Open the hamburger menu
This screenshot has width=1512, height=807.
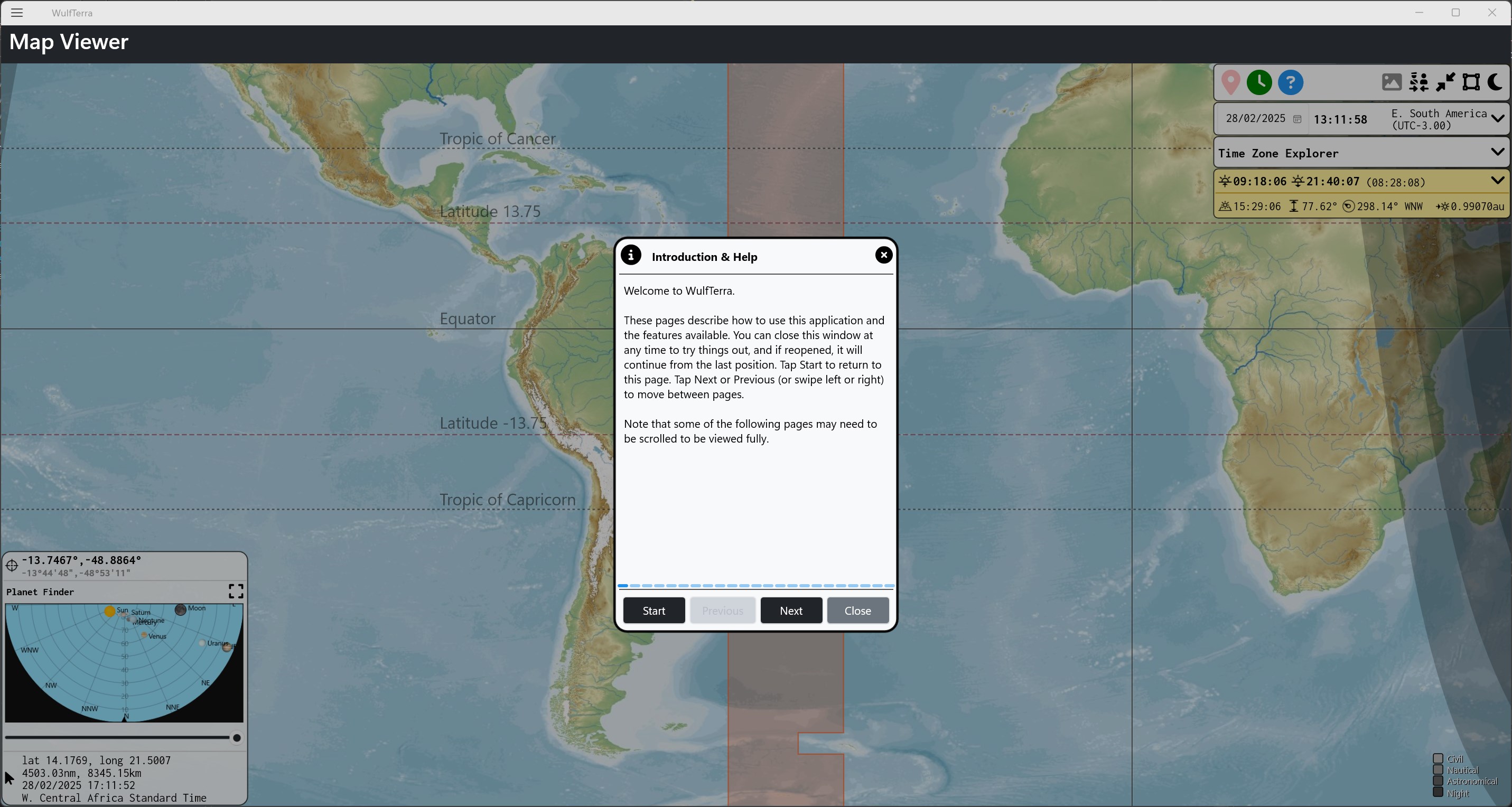(x=17, y=13)
